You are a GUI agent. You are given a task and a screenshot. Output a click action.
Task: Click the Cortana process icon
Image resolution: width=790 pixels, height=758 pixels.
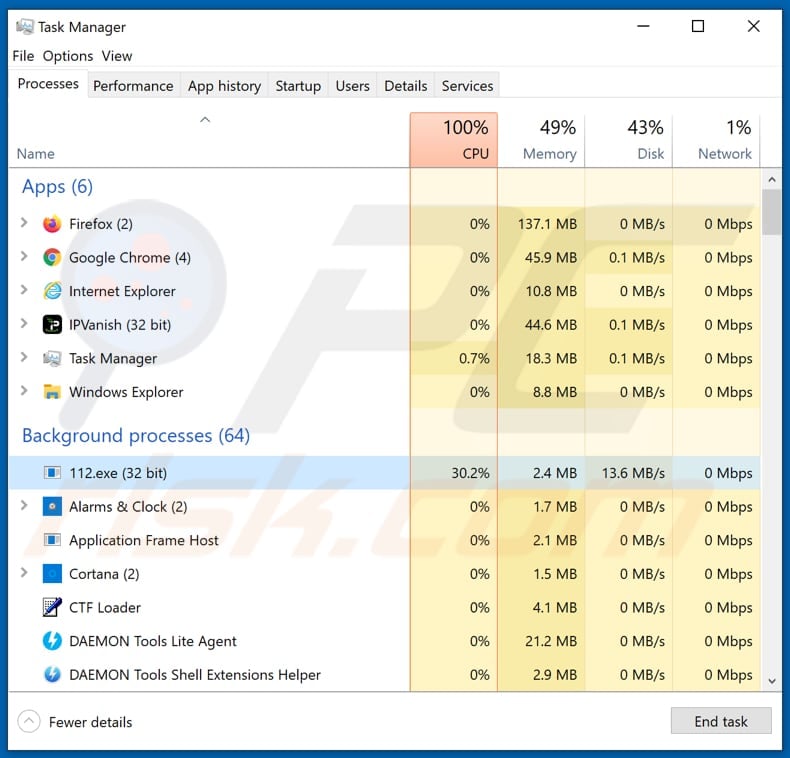pyautogui.click(x=52, y=574)
